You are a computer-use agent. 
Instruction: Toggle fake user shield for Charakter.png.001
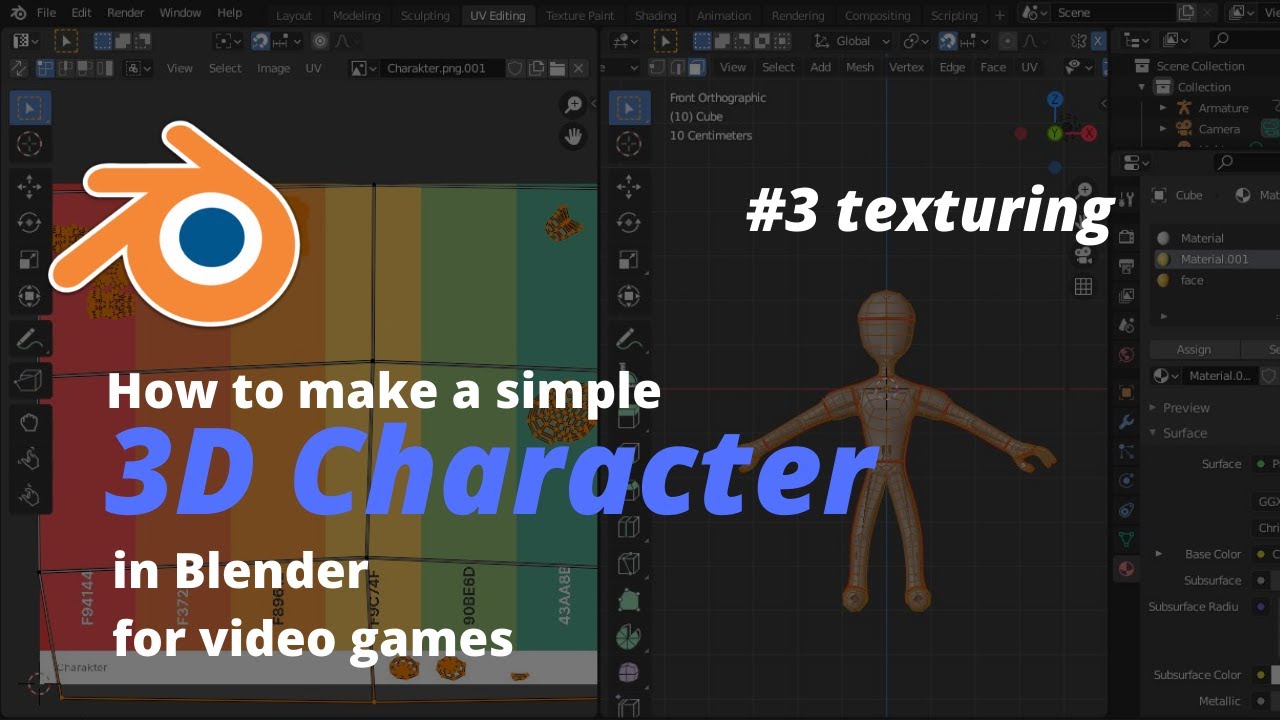coord(516,68)
